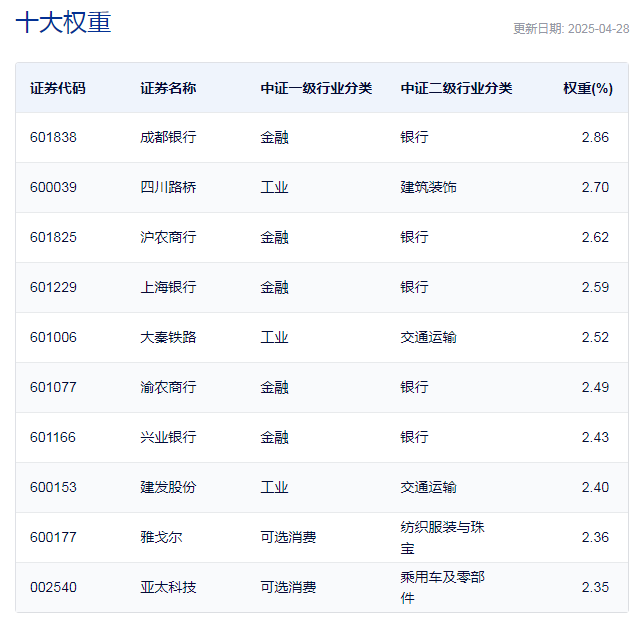This screenshot has height=617, width=637.
Task: Click 金融 in the 成都银行 row
Action: (x=274, y=137)
